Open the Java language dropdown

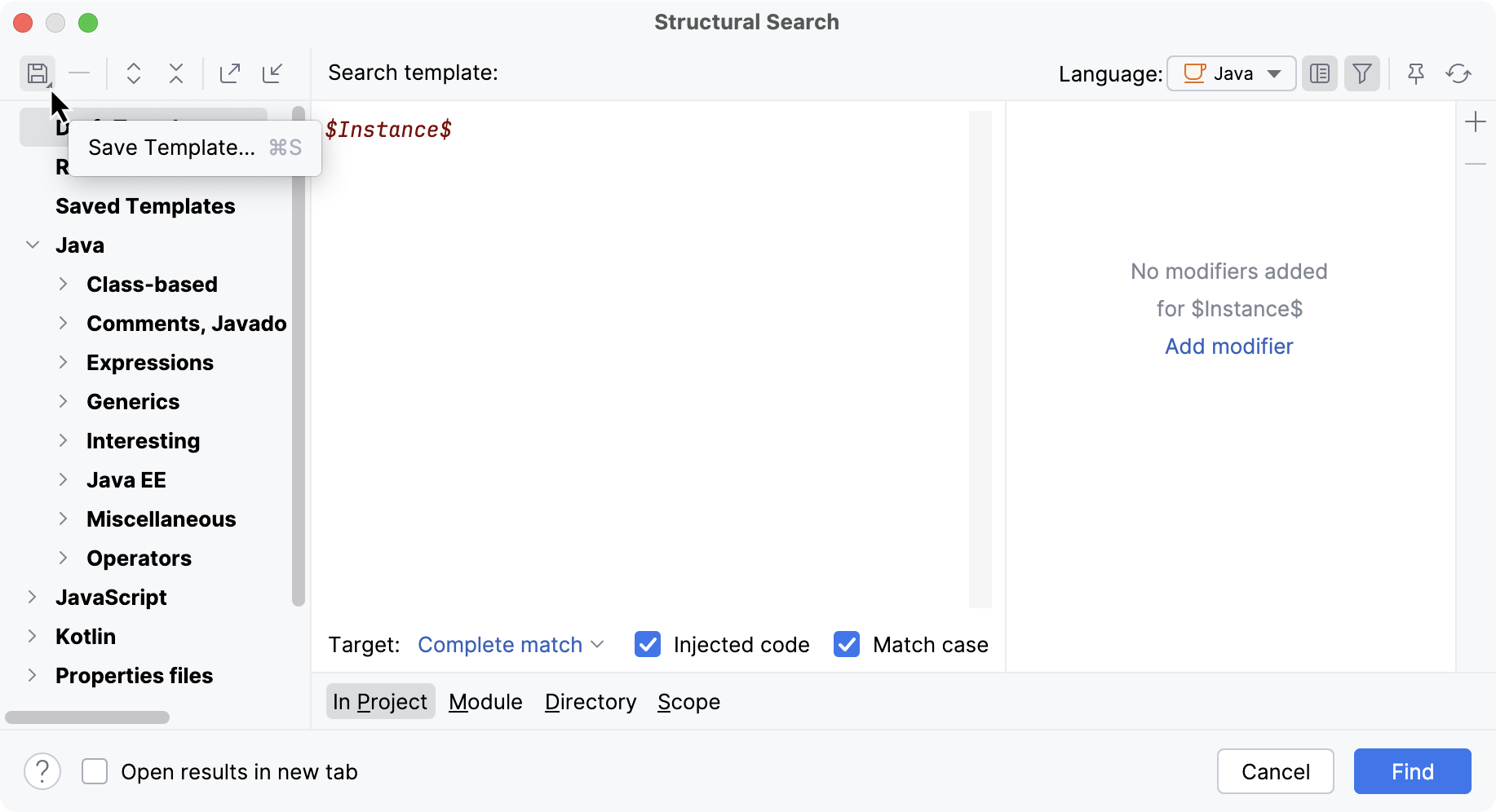(x=1231, y=73)
